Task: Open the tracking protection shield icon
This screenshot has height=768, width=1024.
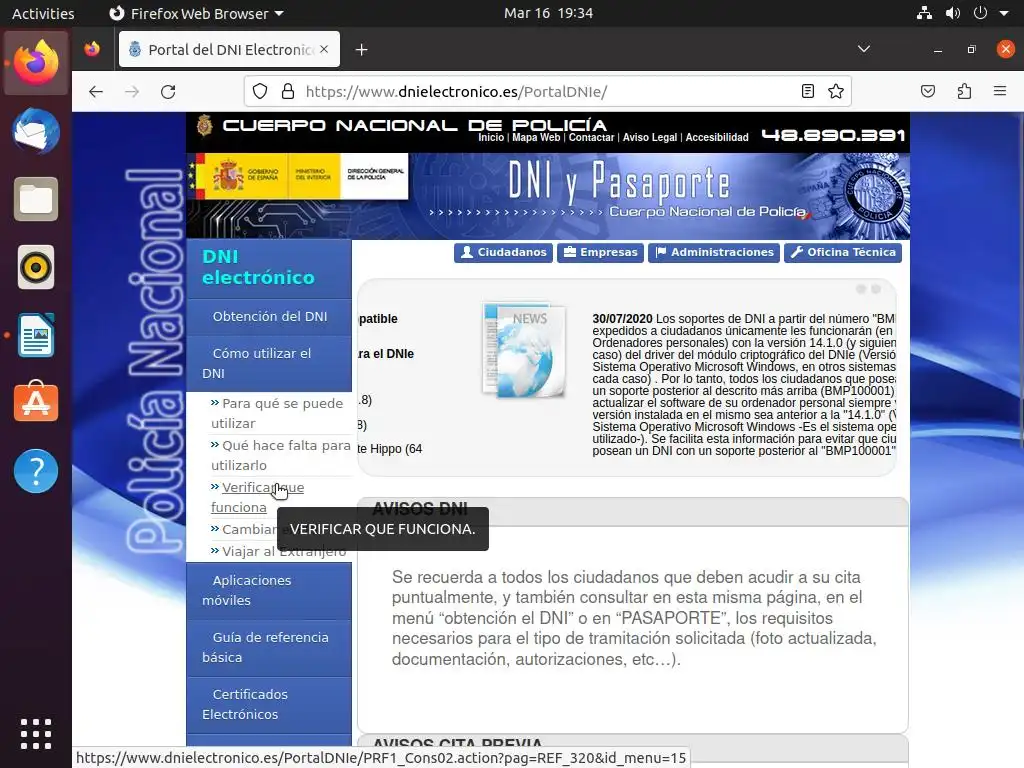Action: [260, 91]
